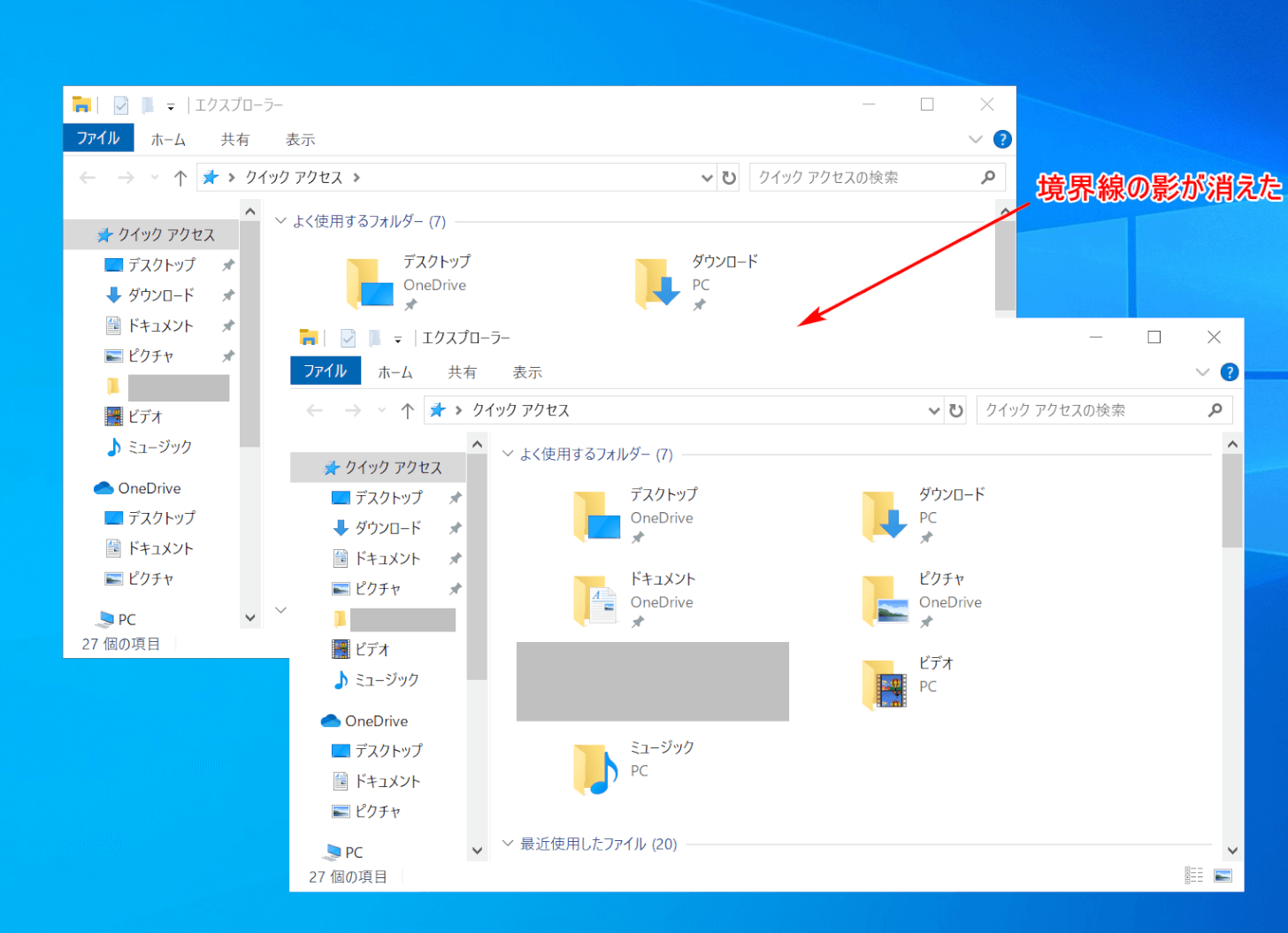Image resolution: width=1288 pixels, height=933 pixels.
Task: Select クイック アクセス in back window sidebar
Action: click(x=151, y=235)
